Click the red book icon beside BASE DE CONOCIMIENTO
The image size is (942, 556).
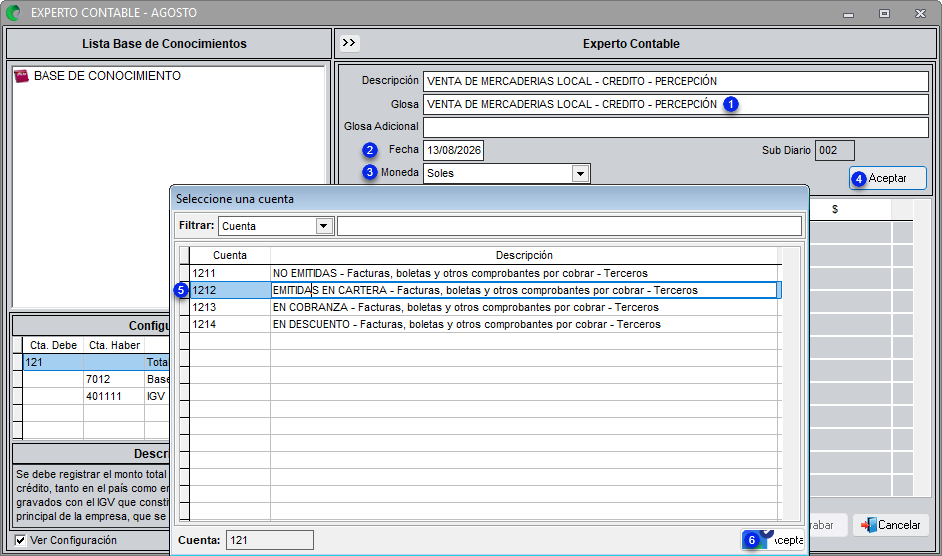(x=22, y=76)
